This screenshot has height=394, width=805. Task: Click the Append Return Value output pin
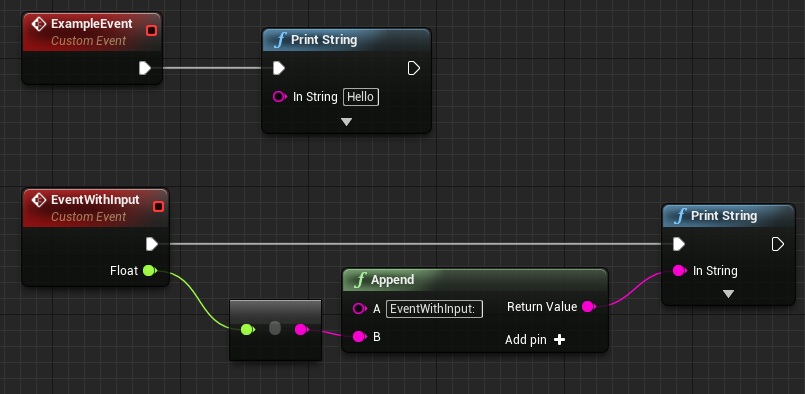pyautogui.click(x=589, y=307)
